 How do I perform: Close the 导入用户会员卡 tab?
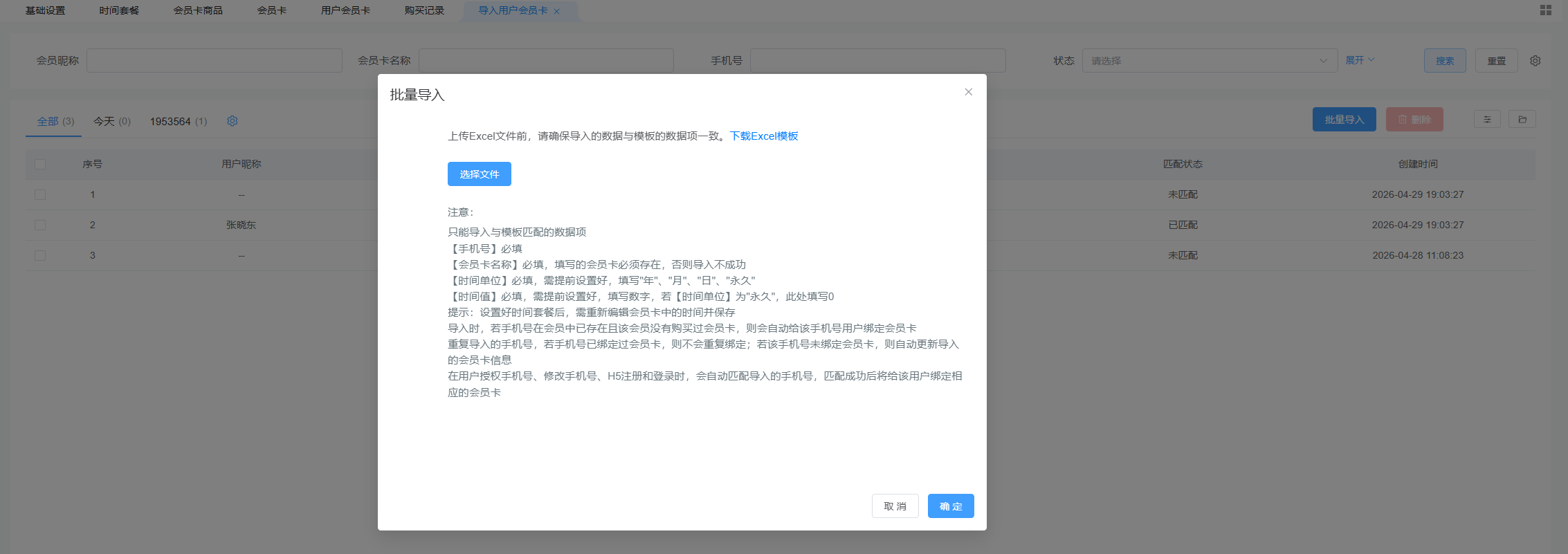[x=556, y=11]
